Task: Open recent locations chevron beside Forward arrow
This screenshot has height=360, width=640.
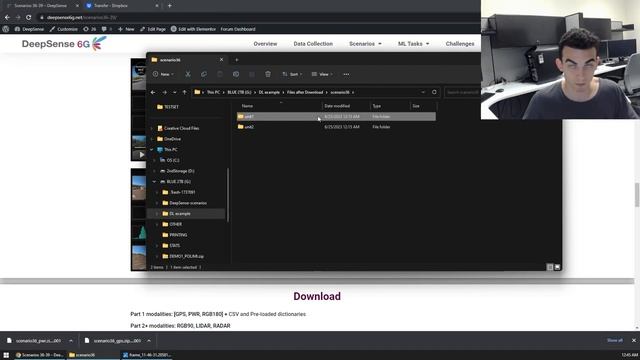Action: point(175,92)
